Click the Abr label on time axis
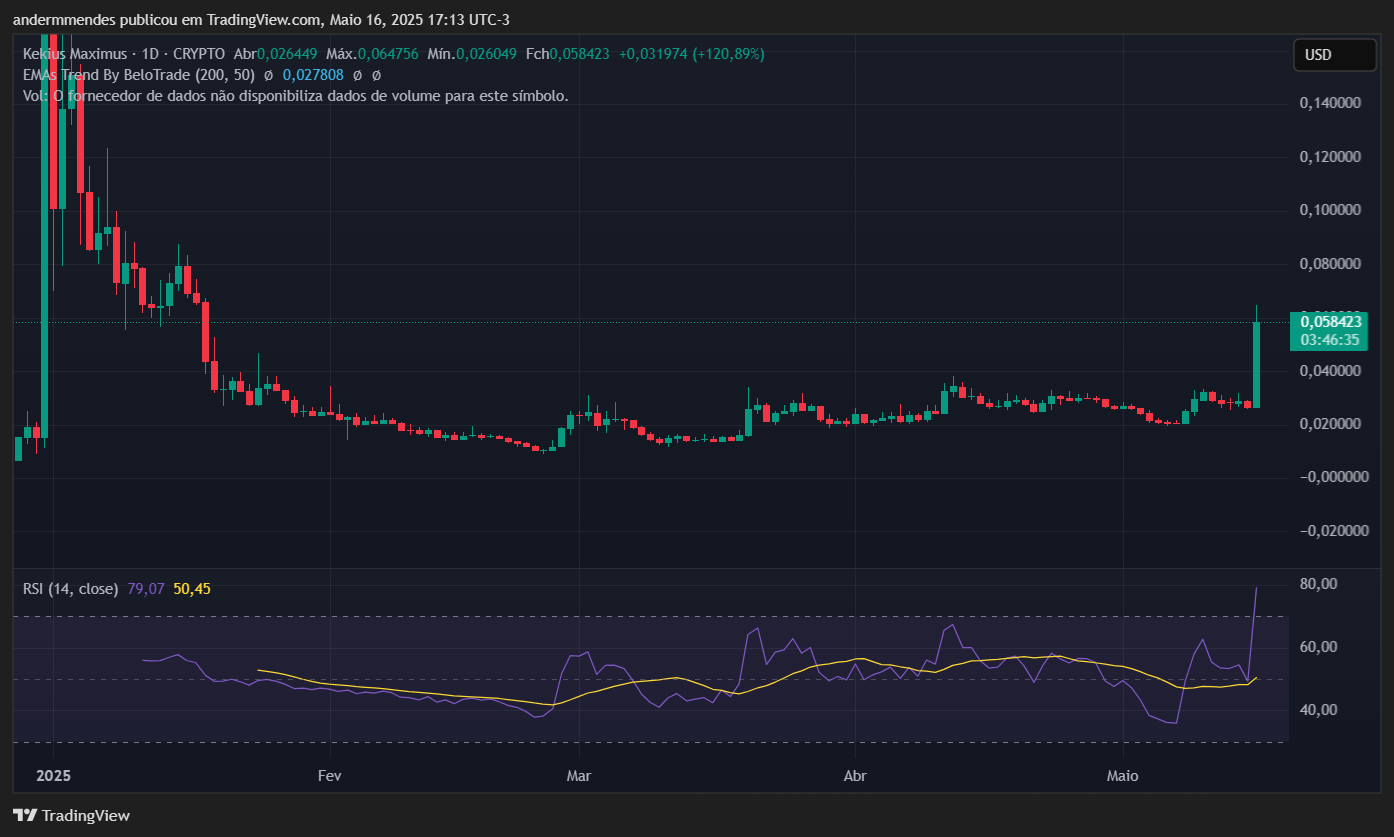 coord(855,776)
